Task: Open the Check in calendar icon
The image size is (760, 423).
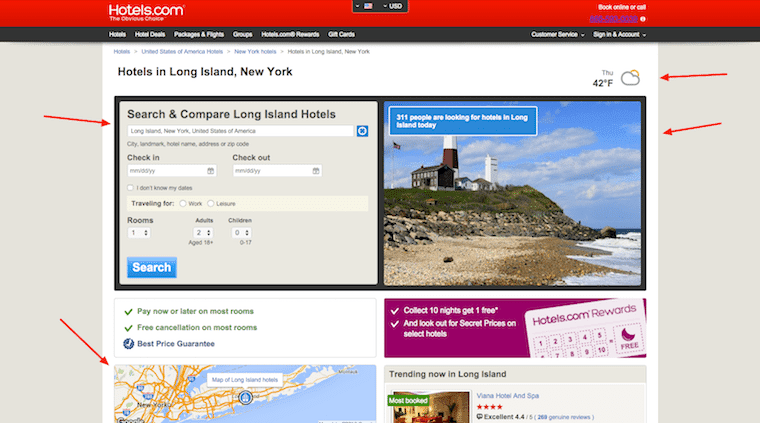Action: pos(210,171)
